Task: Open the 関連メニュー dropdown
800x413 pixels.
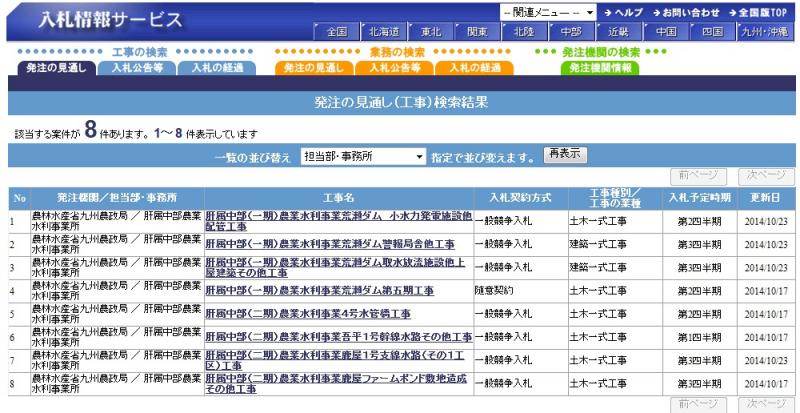Action: coord(548,12)
